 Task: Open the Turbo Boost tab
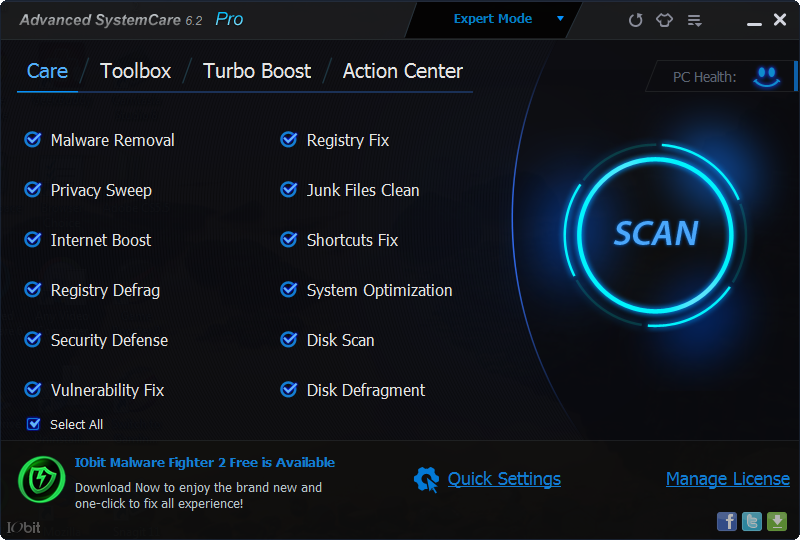click(257, 71)
